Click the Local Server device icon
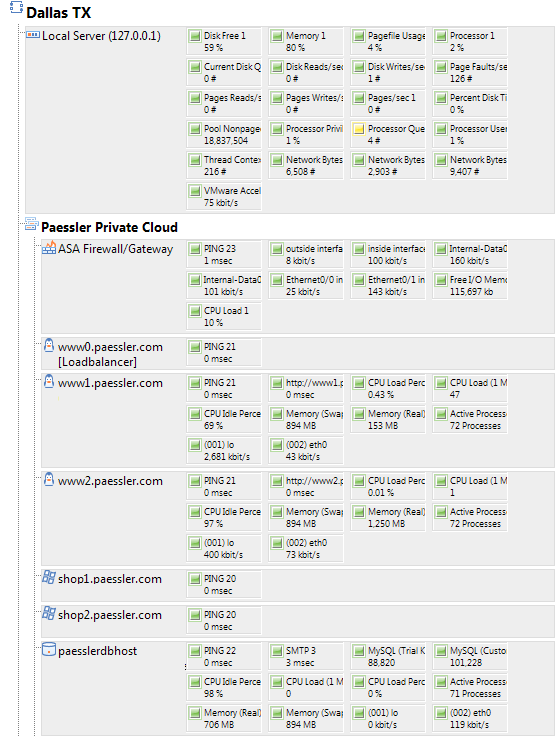 tap(32, 34)
